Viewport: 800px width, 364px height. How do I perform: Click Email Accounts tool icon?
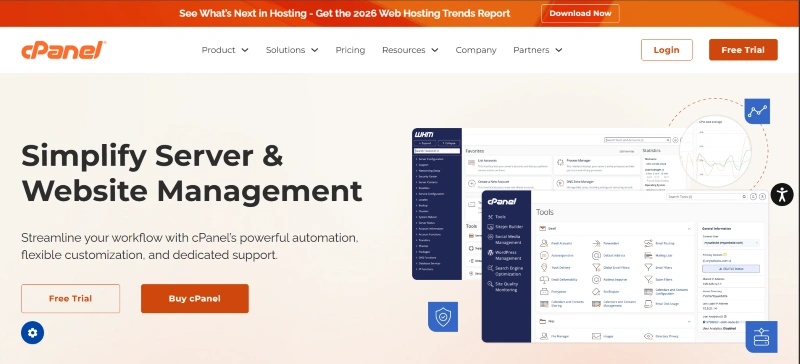pyautogui.click(x=544, y=243)
